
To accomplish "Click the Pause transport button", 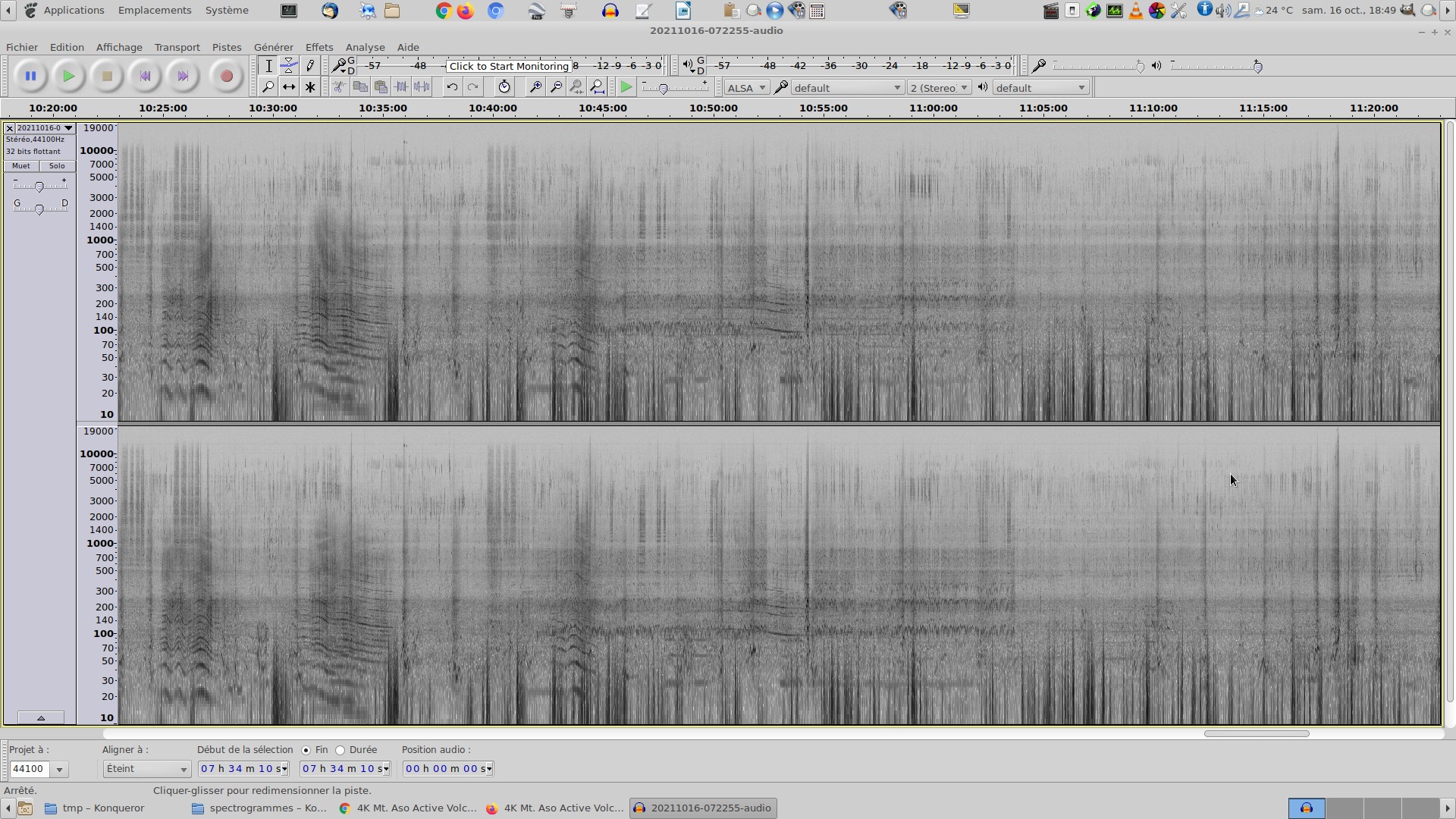I will pos(30,76).
